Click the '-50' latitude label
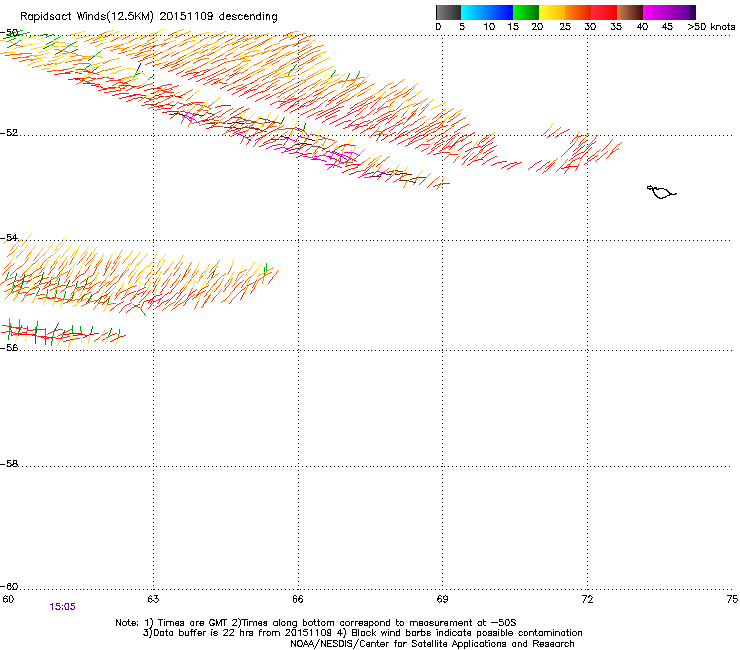 tap(9, 33)
